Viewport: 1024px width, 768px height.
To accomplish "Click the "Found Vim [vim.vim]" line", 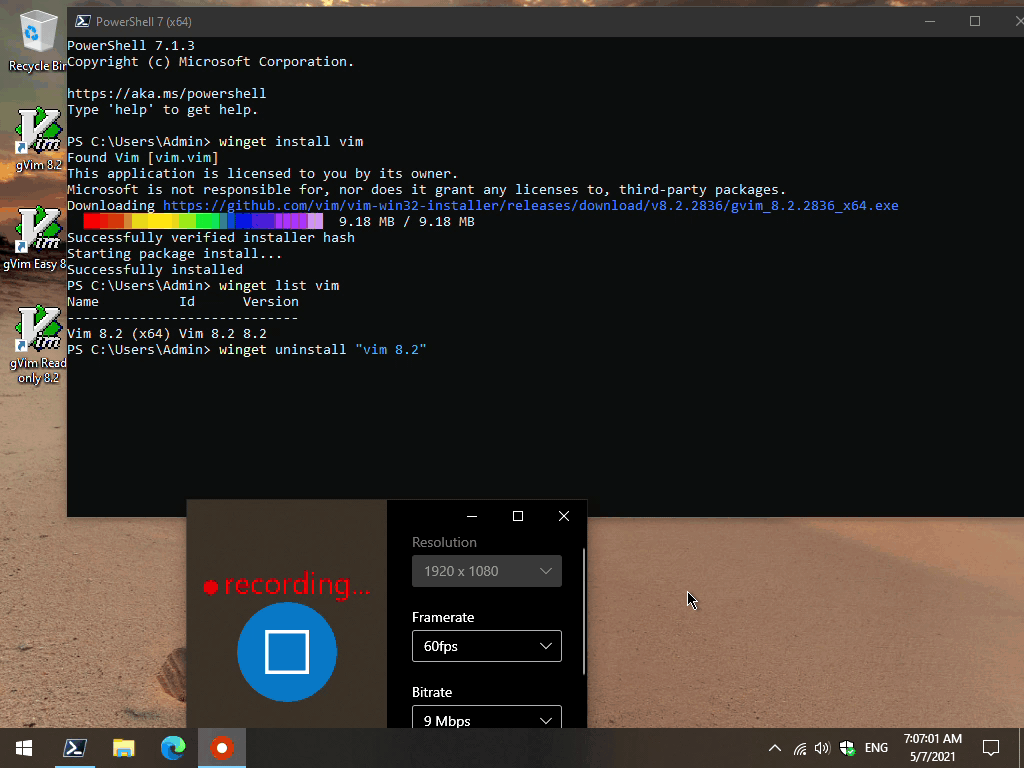I will pos(143,157).
